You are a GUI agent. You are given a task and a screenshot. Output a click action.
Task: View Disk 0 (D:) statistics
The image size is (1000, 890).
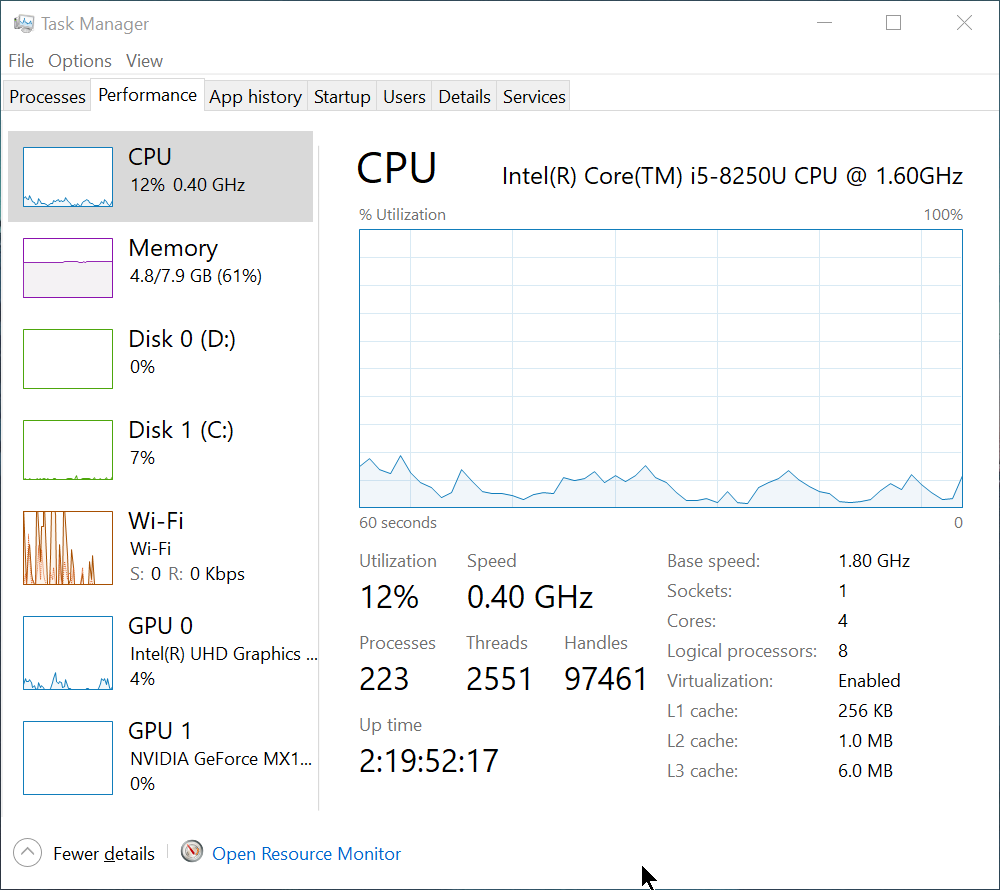[160, 352]
